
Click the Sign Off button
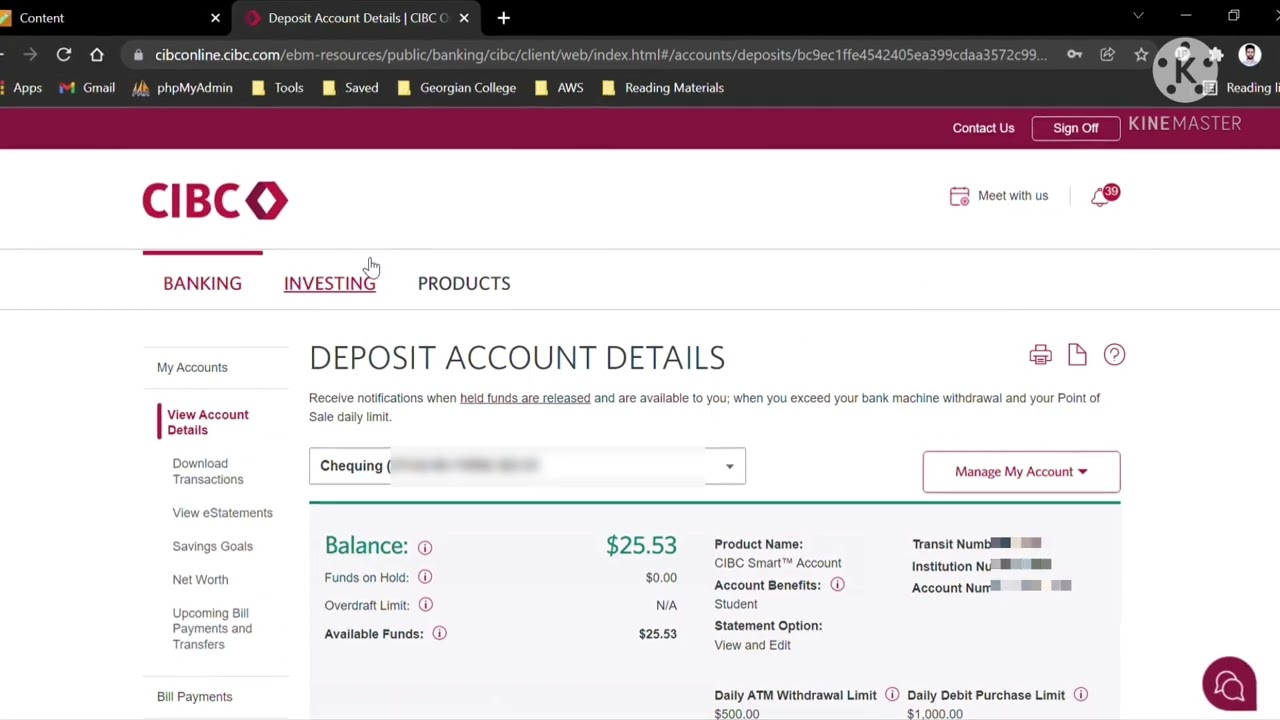1076,128
